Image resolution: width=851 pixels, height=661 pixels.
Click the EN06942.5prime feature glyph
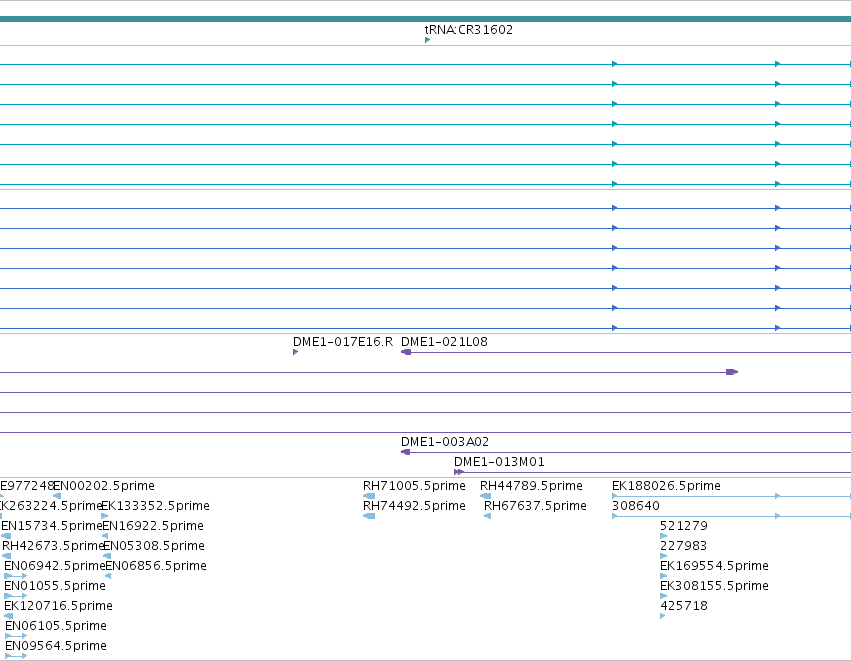tap(15, 576)
